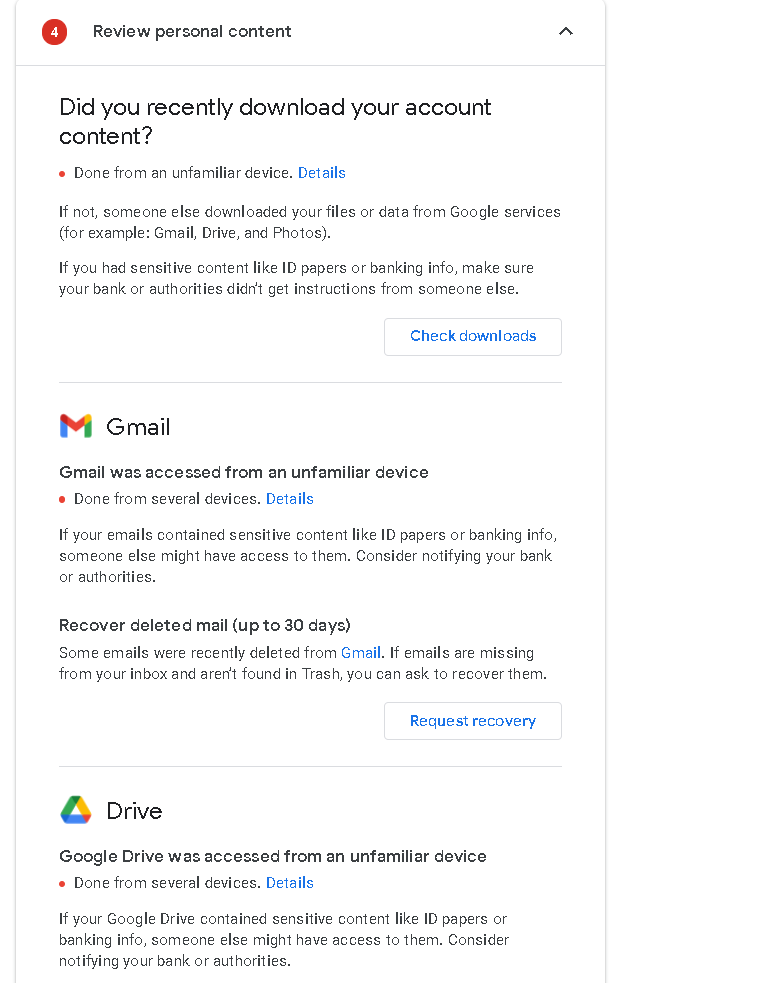Click red bullet in the Drive section

click(62, 884)
